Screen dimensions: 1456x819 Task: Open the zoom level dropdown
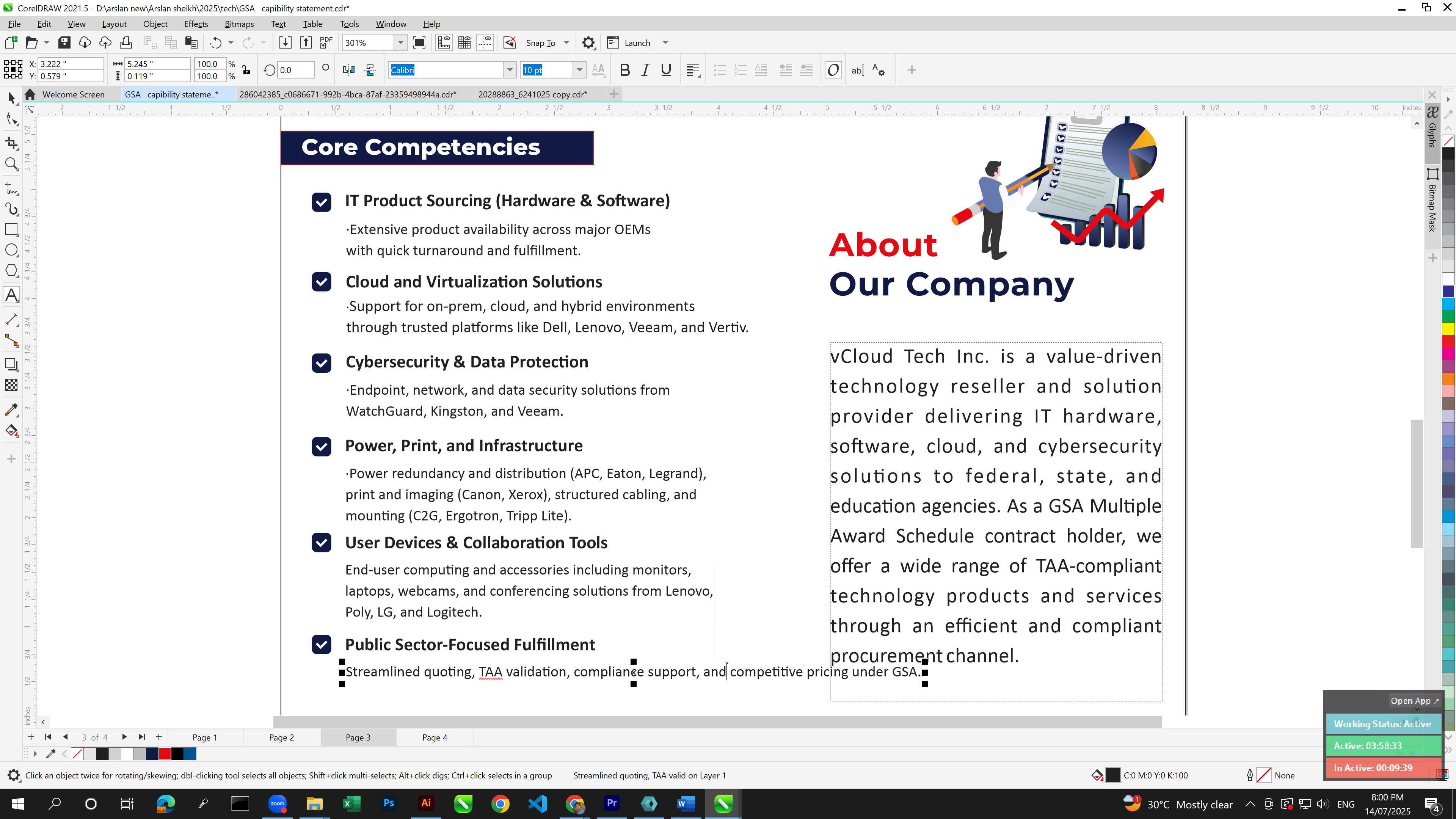400,43
